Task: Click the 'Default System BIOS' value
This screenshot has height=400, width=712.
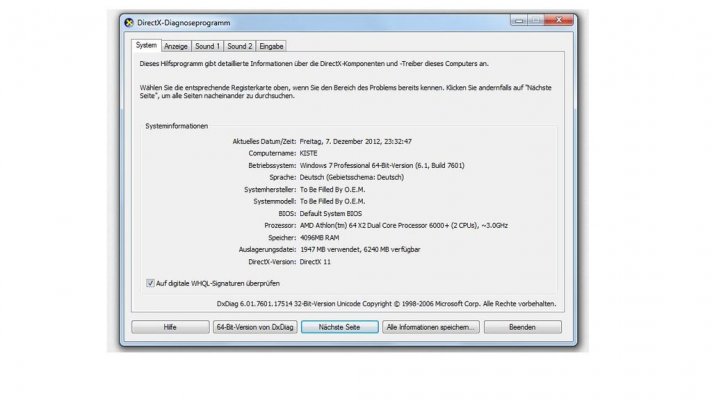Action: click(331, 213)
